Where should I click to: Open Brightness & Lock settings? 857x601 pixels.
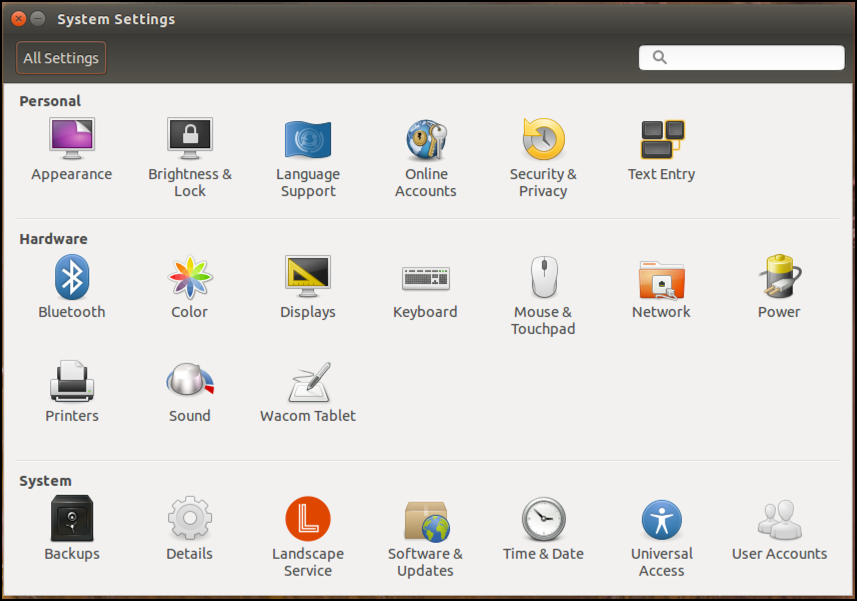point(189,150)
